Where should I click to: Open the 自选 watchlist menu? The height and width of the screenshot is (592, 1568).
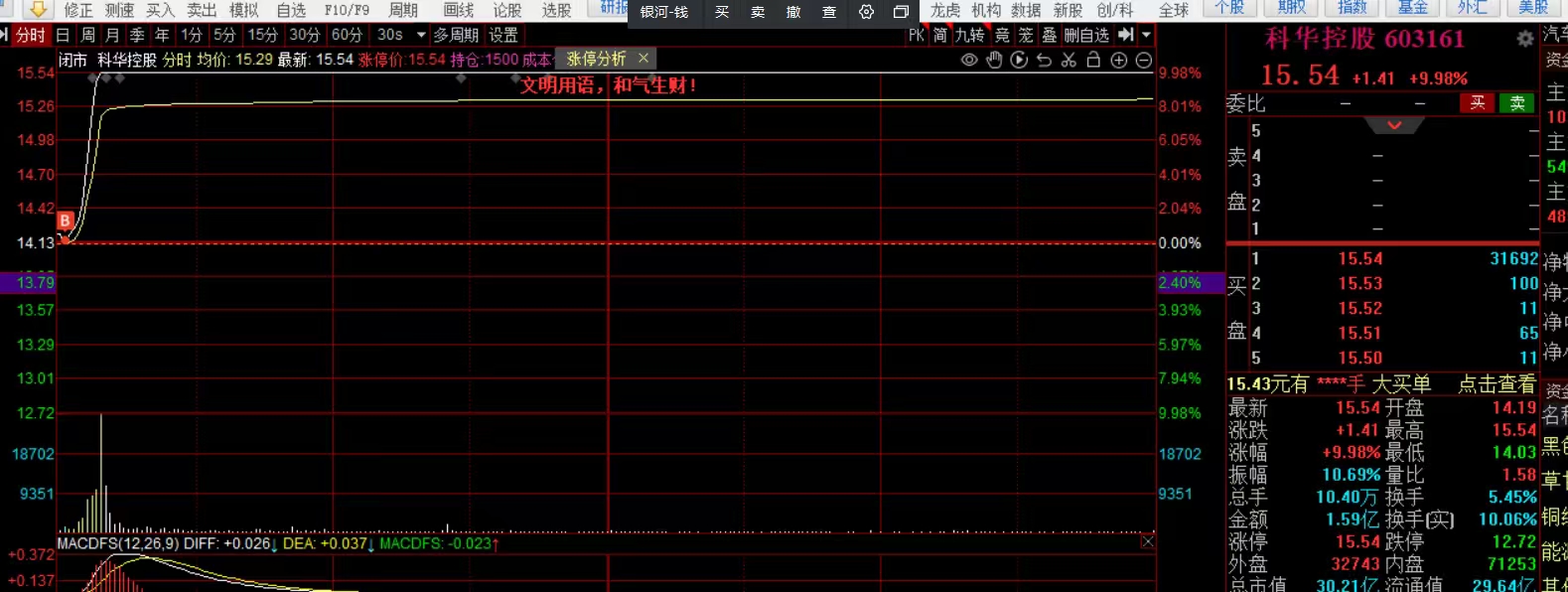tap(291, 10)
